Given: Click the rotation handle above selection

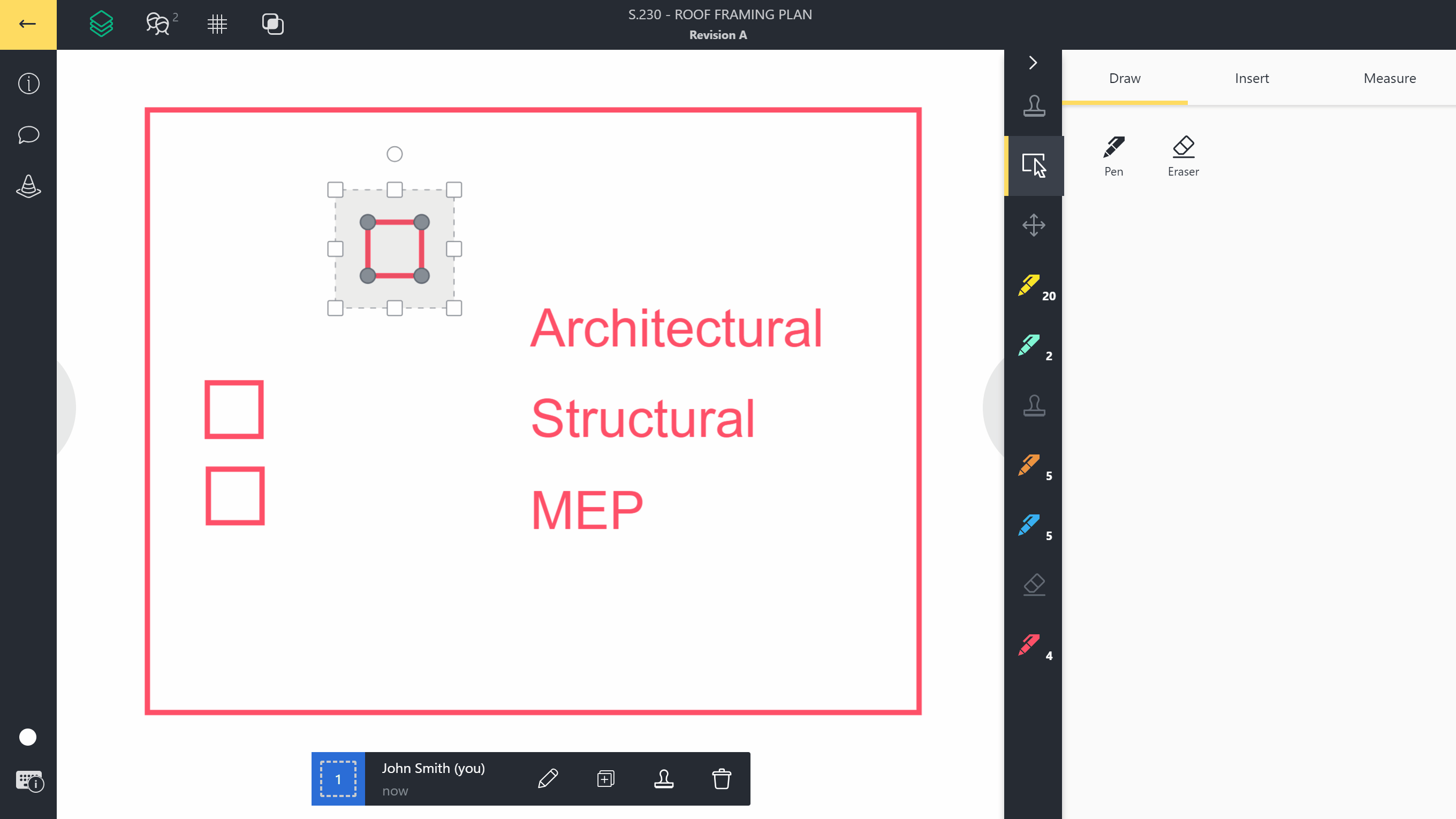Looking at the screenshot, I should point(395,154).
